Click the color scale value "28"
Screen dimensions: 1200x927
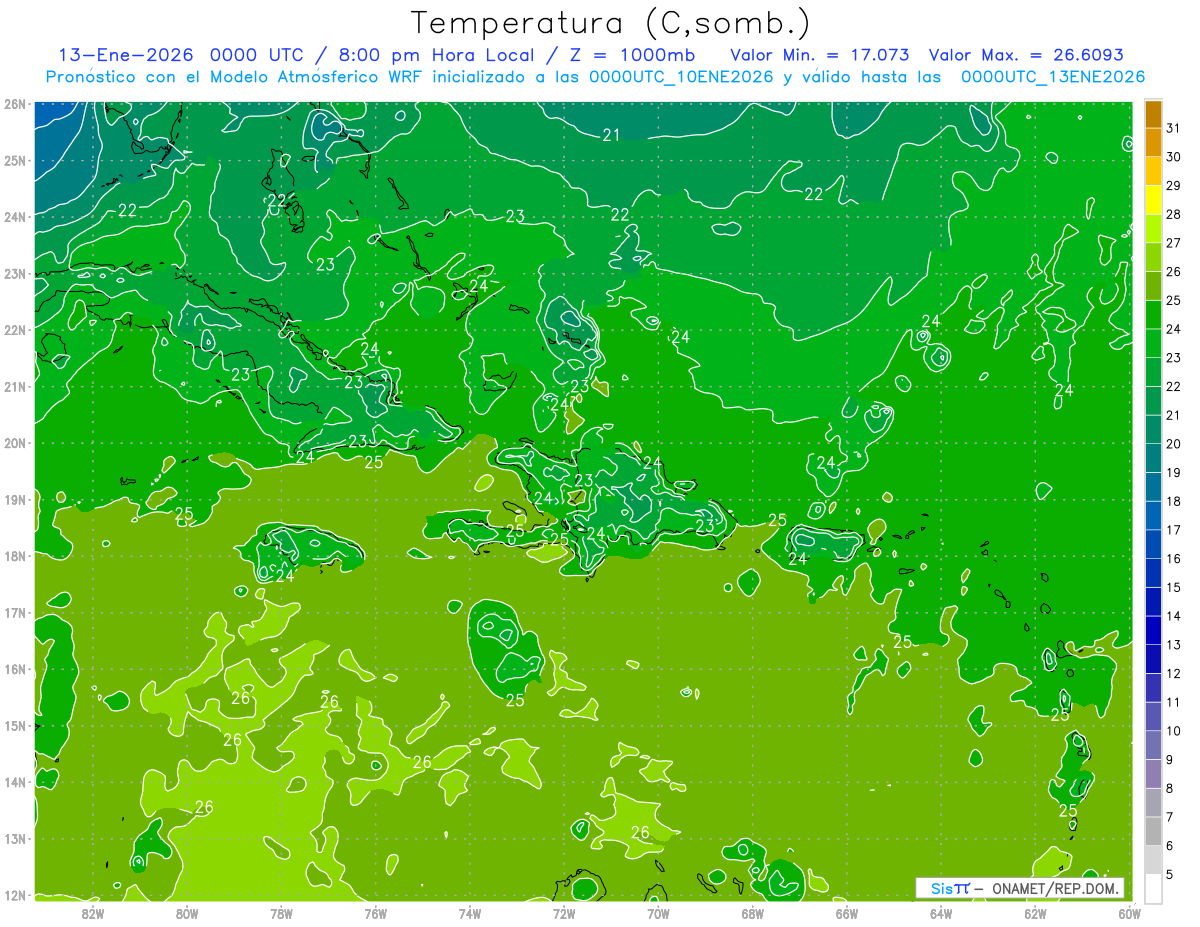click(x=1173, y=214)
